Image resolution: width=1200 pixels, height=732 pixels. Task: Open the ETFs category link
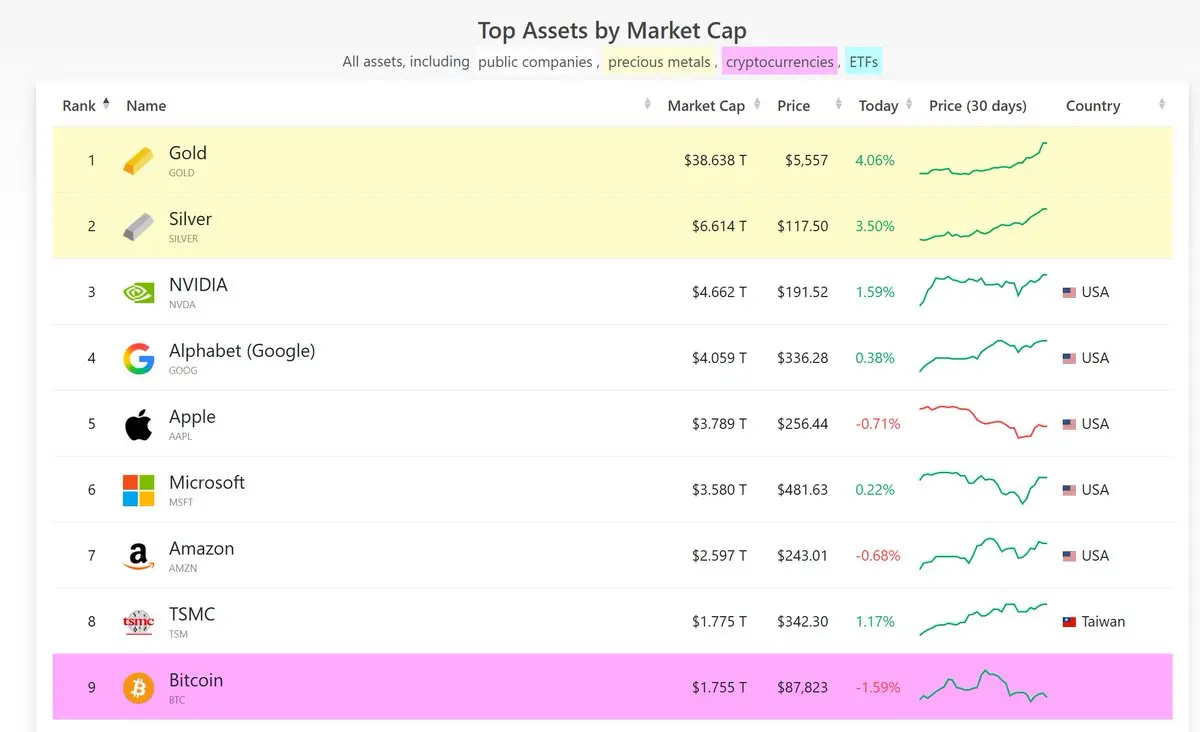coord(863,62)
